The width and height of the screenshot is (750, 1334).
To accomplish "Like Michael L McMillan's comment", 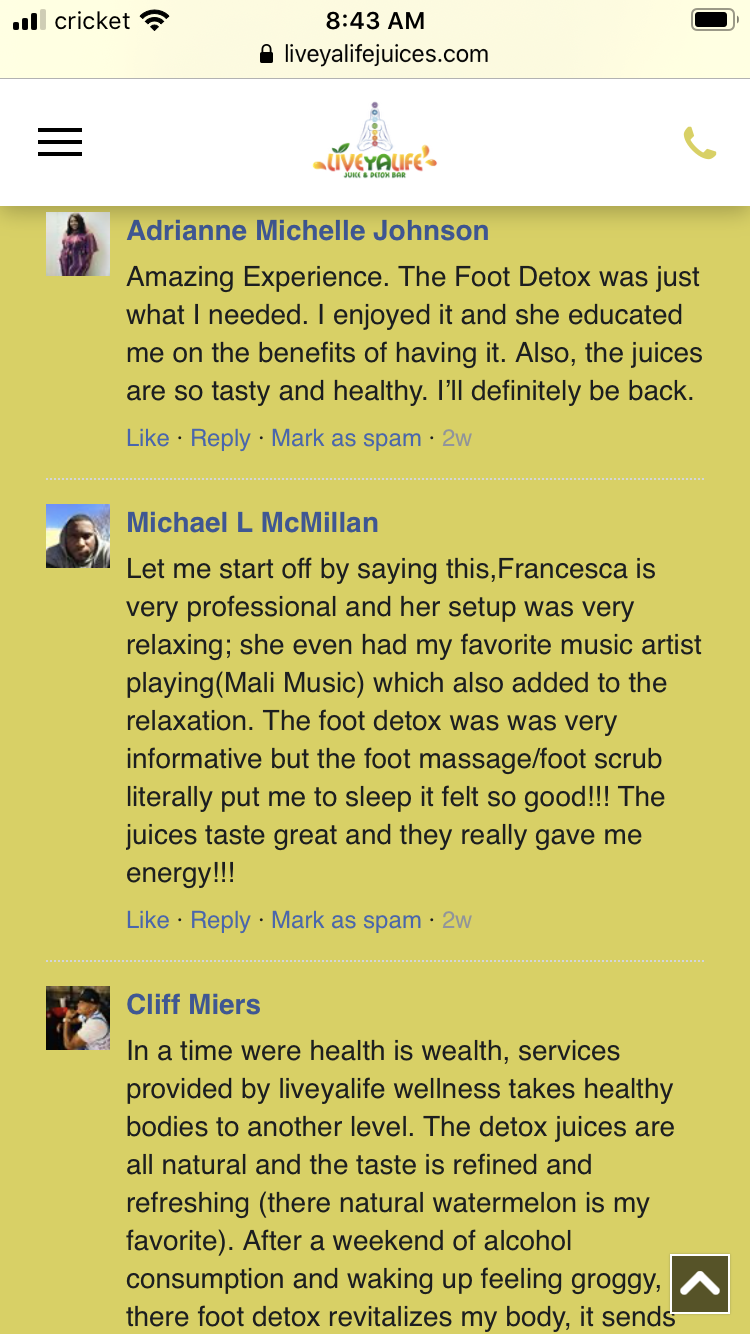I will [147, 920].
